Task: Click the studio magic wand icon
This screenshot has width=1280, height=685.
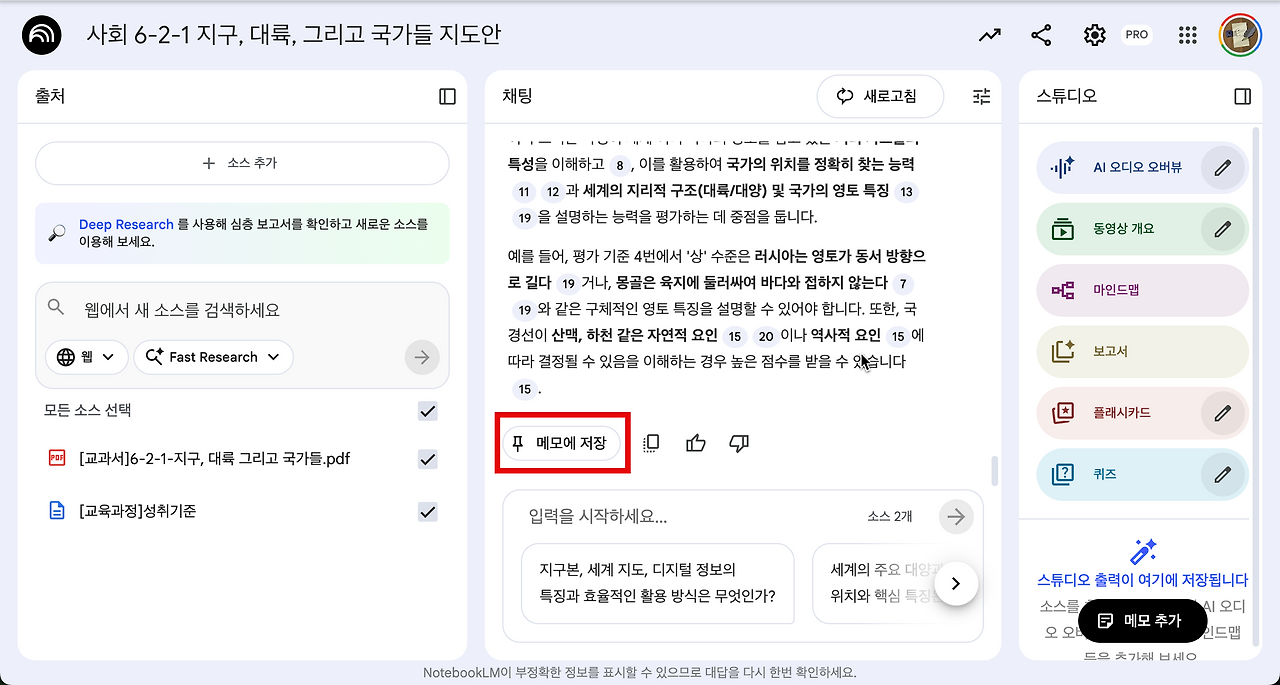Action: click(1143, 551)
